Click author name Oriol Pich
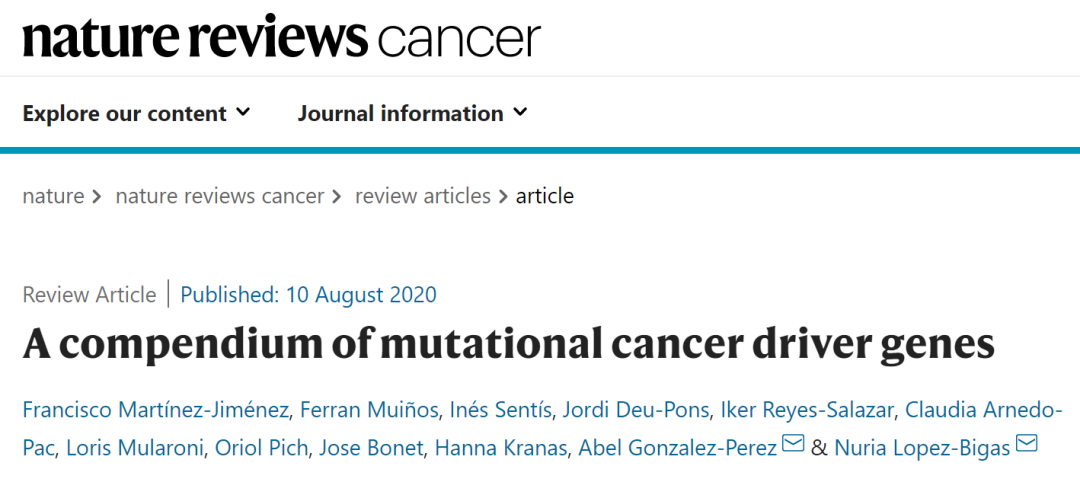The width and height of the screenshot is (1080, 482). (x=263, y=447)
